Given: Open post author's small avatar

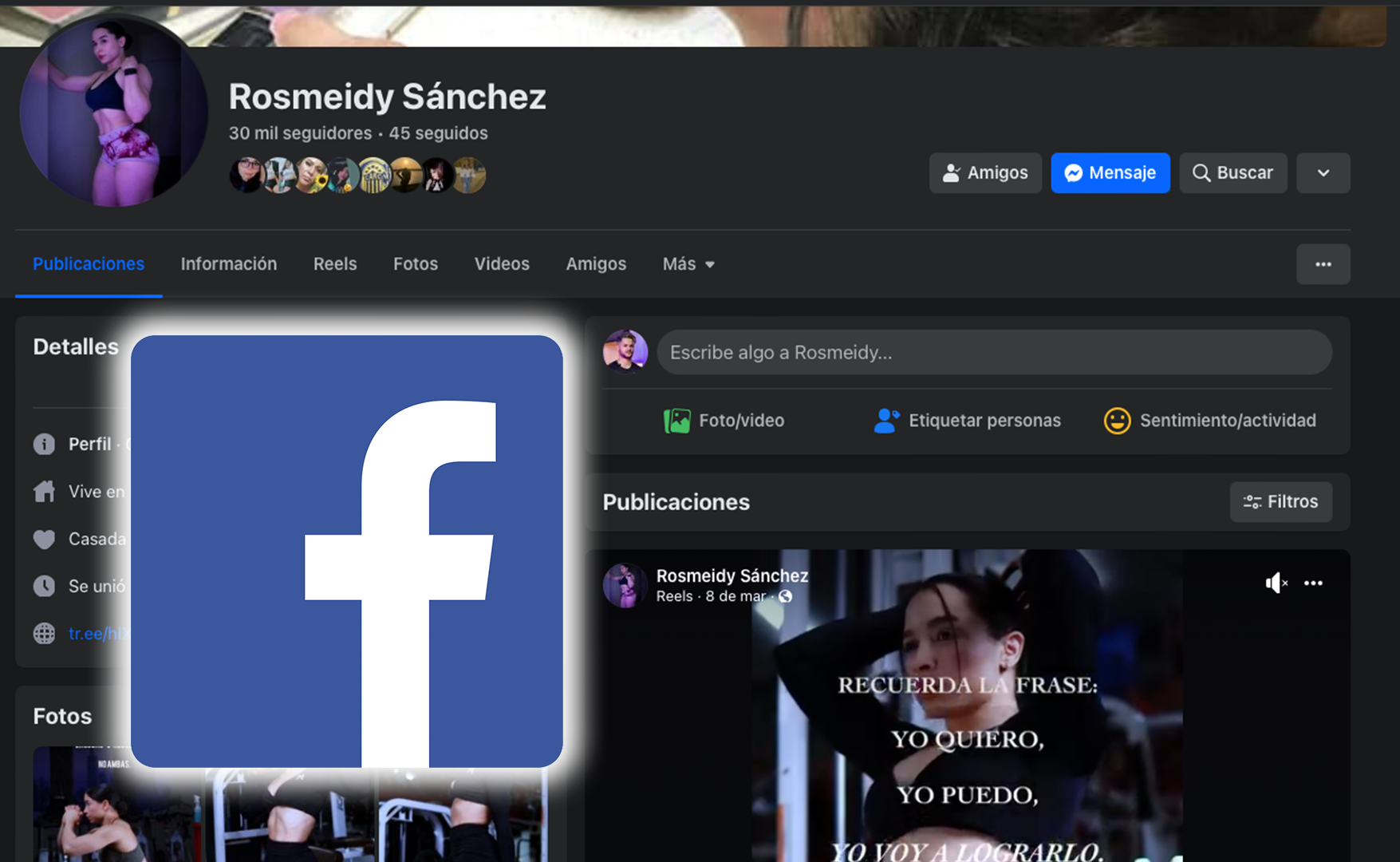Looking at the screenshot, I should 625,585.
